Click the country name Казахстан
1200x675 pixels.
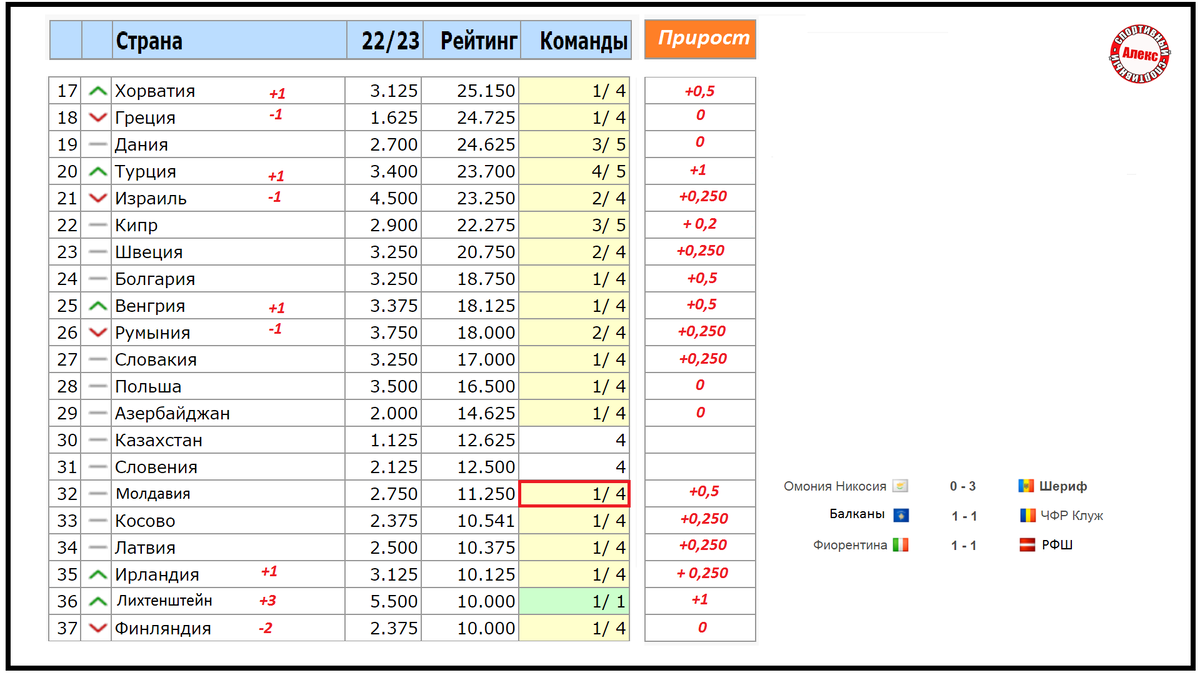[x=159, y=440]
